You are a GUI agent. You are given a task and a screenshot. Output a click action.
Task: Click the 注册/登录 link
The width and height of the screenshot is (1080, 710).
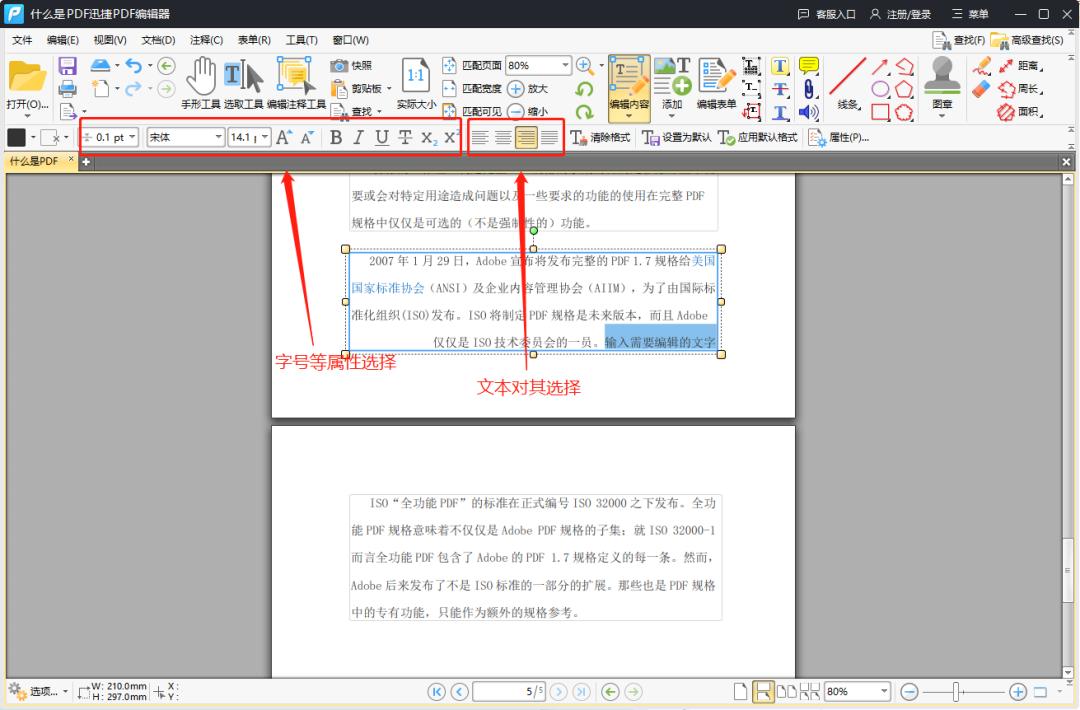[x=900, y=14]
